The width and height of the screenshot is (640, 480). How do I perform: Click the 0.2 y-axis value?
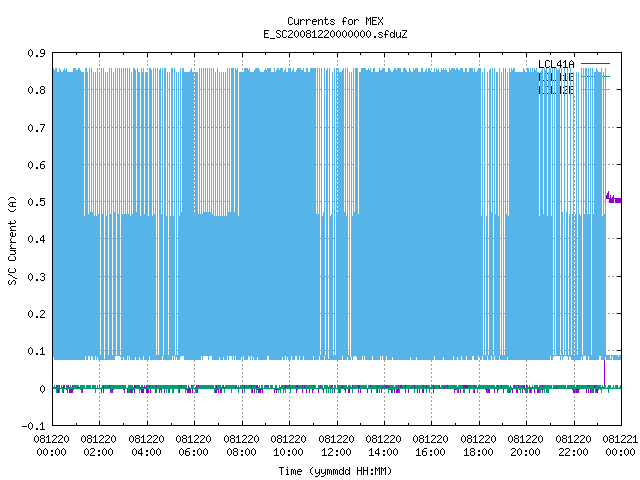36,314
